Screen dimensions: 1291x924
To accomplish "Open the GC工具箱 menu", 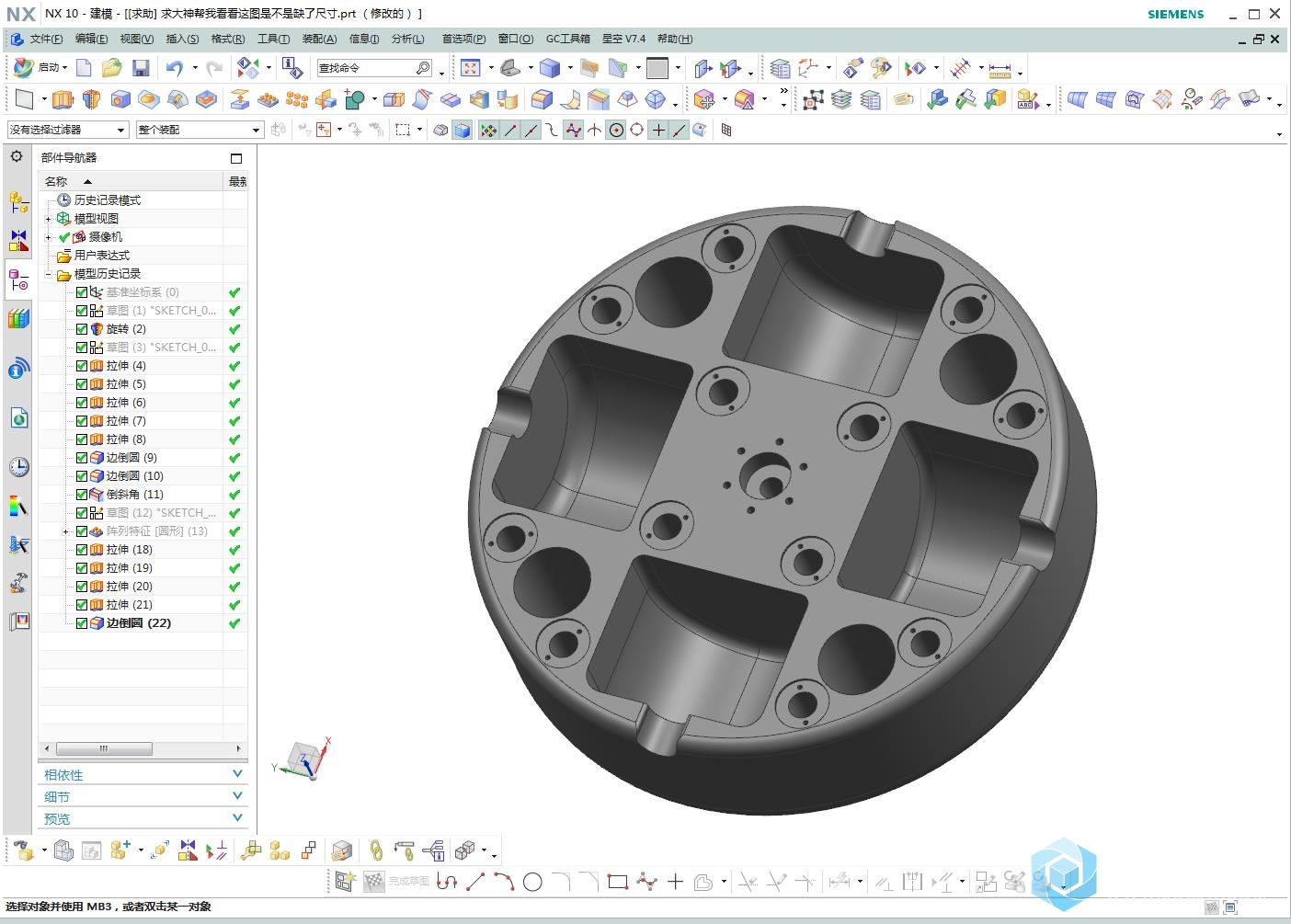I will pyautogui.click(x=568, y=39).
